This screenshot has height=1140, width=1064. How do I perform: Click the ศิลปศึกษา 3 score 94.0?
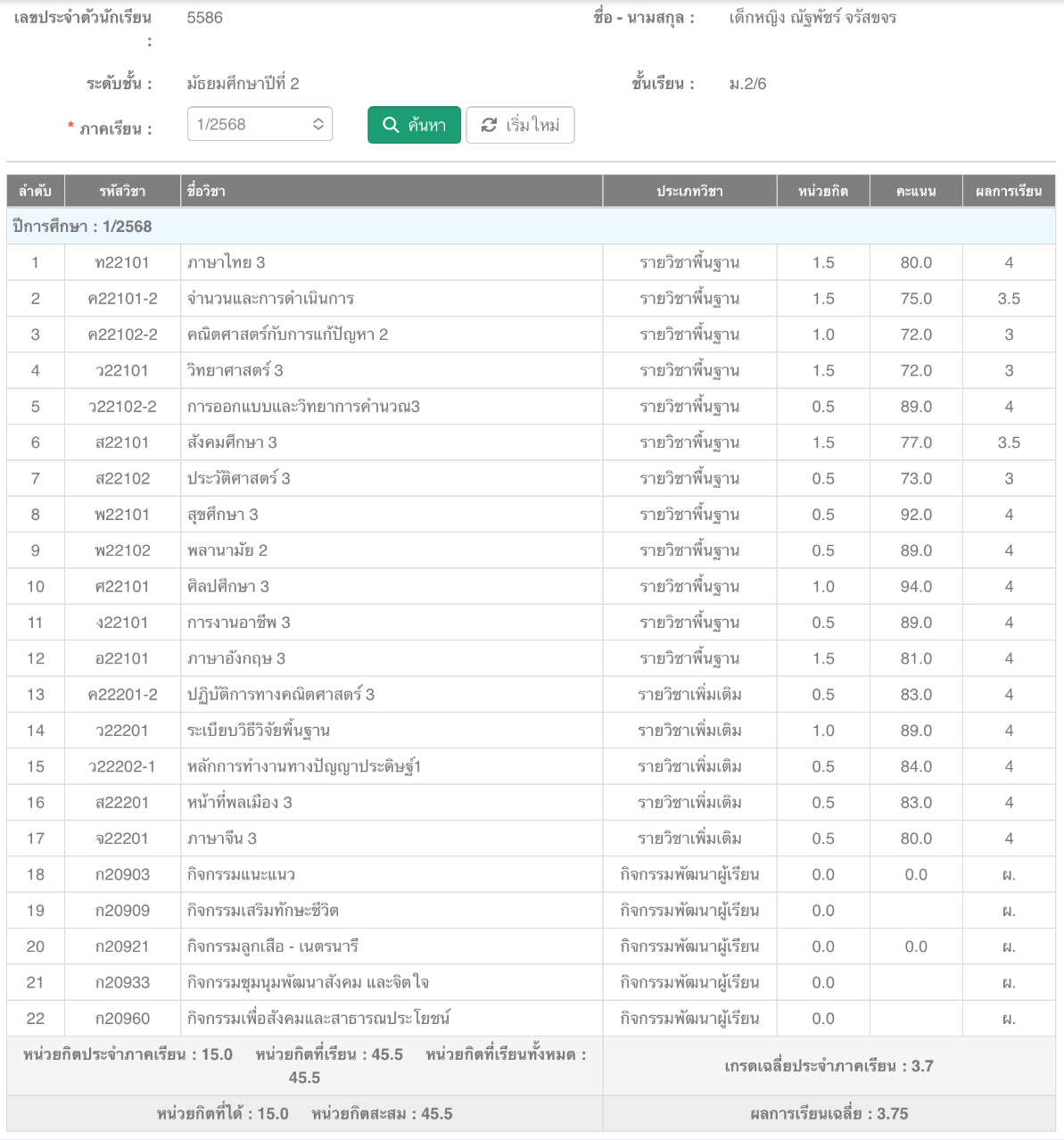(x=916, y=587)
